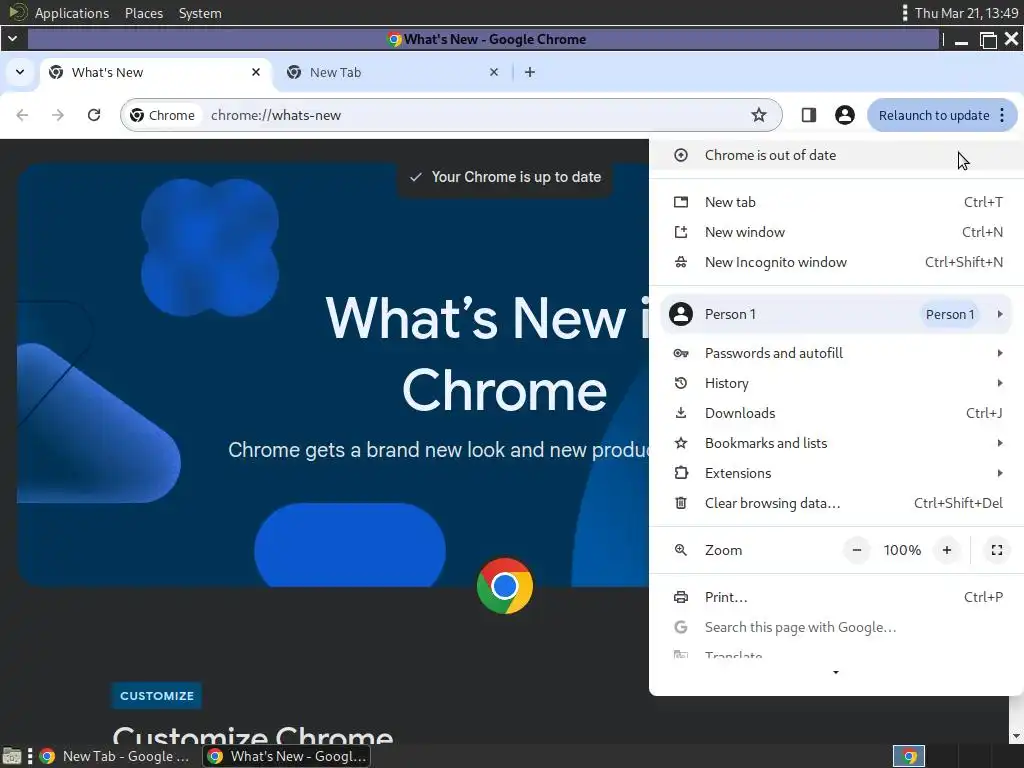Choose New window from the menu
The width and height of the screenshot is (1024, 768).
[836, 232]
